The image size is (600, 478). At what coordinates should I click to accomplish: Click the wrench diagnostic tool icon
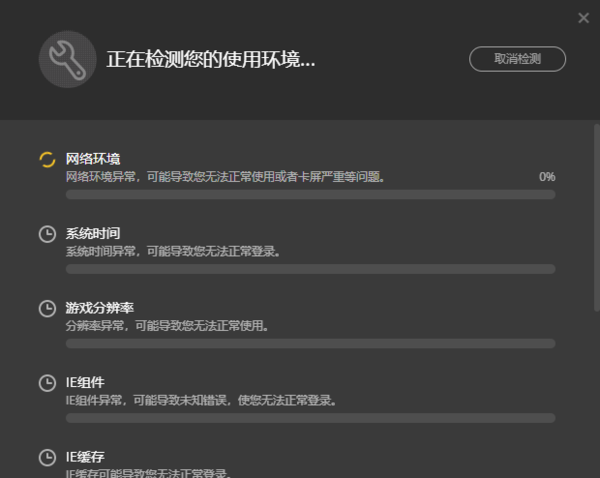[x=67, y=59]
